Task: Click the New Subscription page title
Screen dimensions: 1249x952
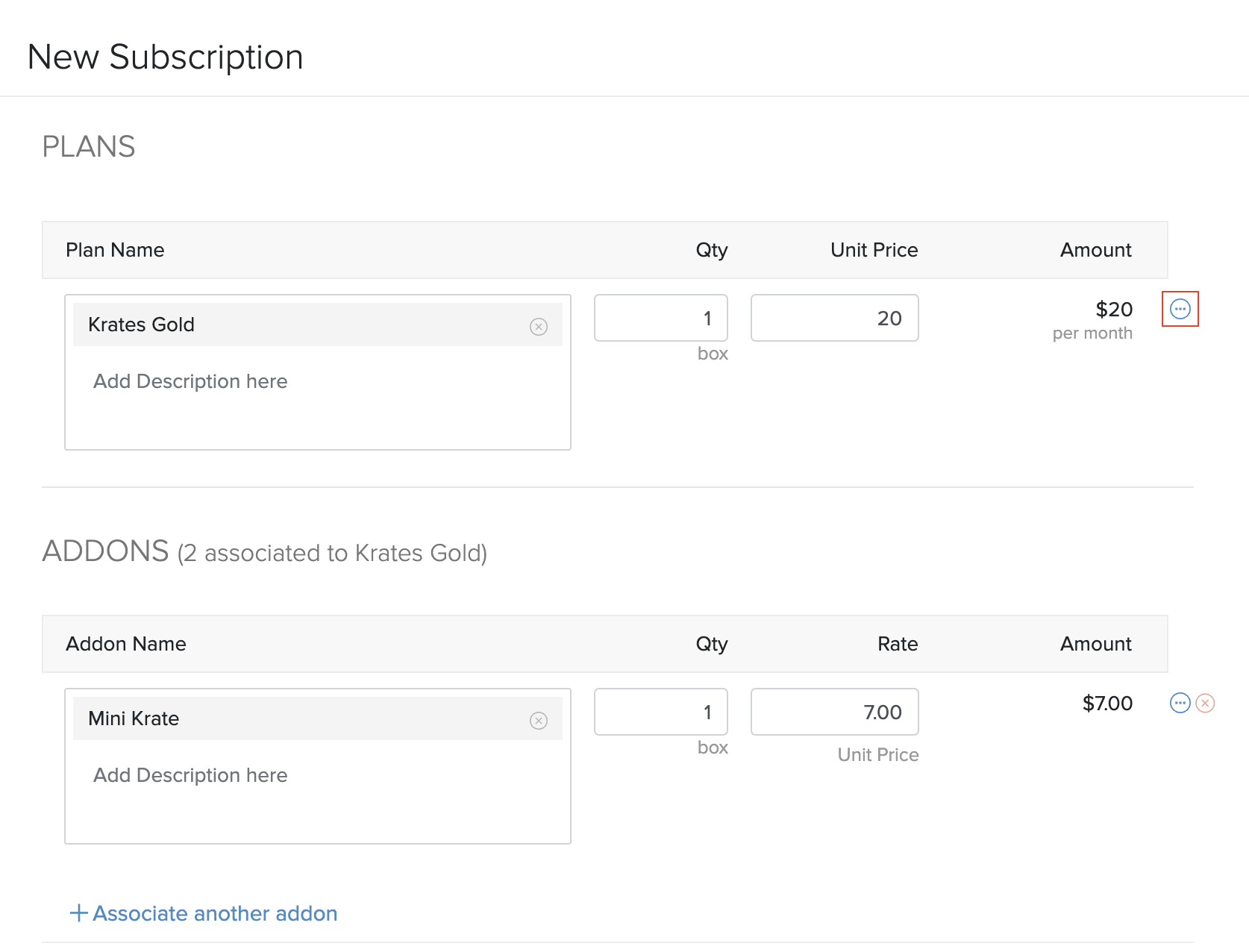Action: point(165,56)
